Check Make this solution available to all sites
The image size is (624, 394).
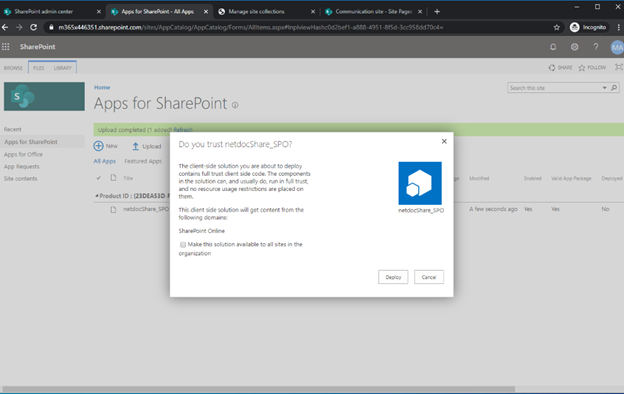click(183, 244)
